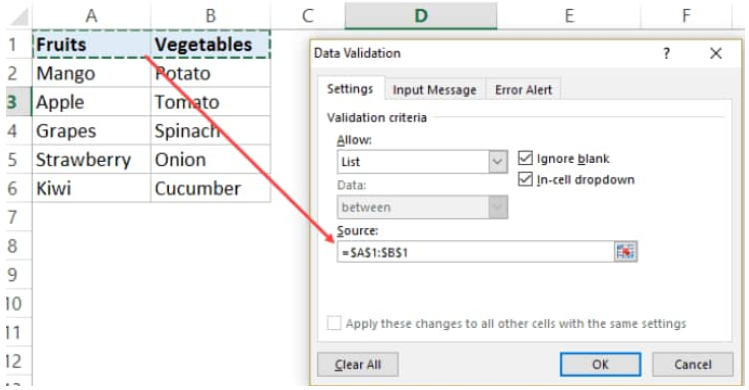749x390 pixels.
Task: Switch to the Error Alert tab
Action: (x=523, y=89)
